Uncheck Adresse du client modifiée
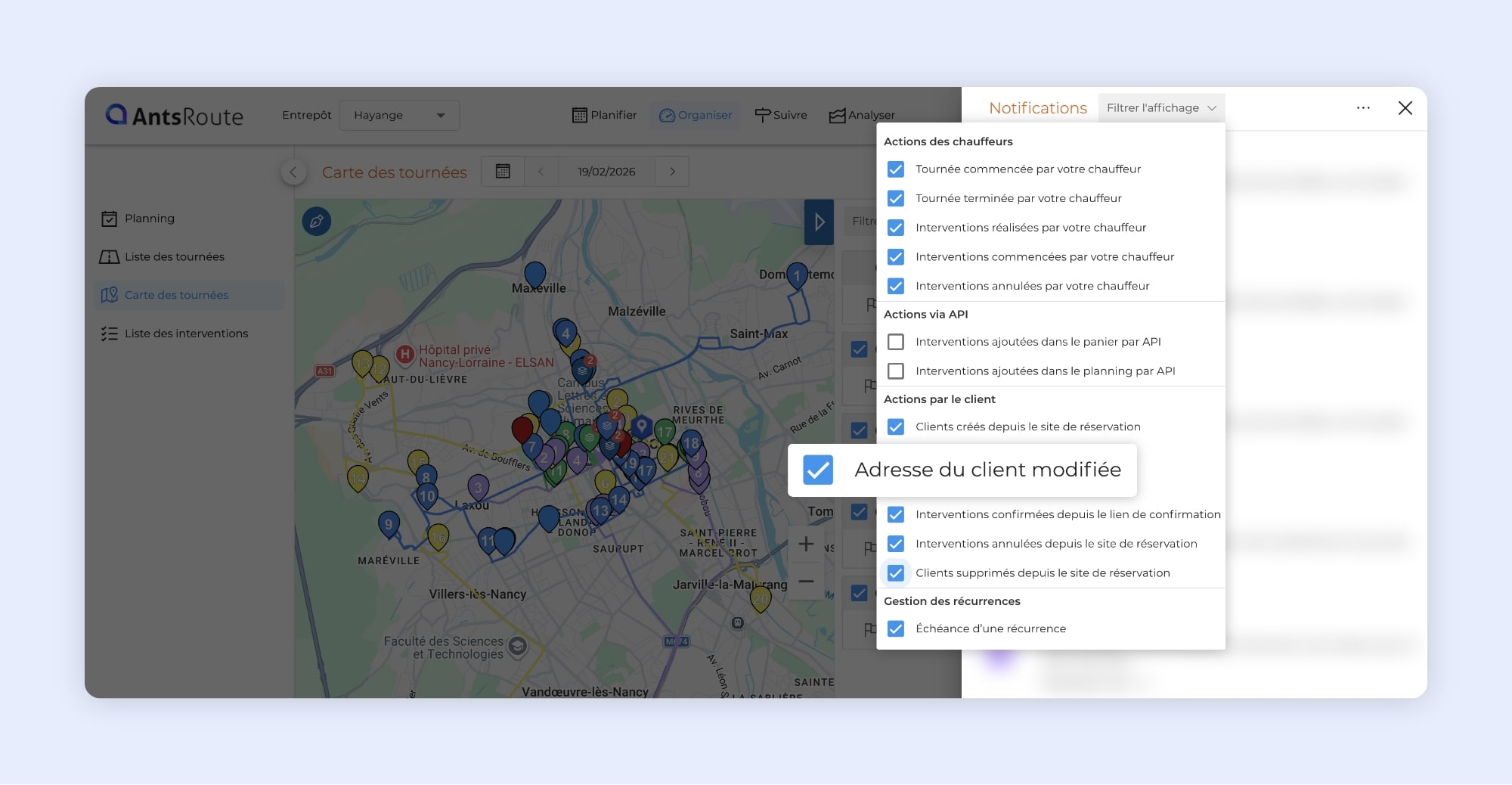1512x785 pixels. (818, 470)
